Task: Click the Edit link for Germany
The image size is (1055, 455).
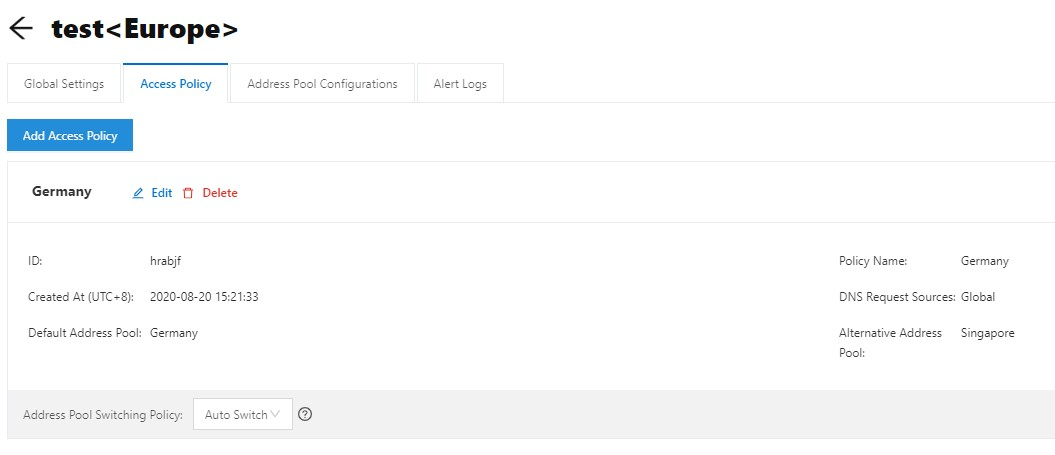Action: point(161,193)
